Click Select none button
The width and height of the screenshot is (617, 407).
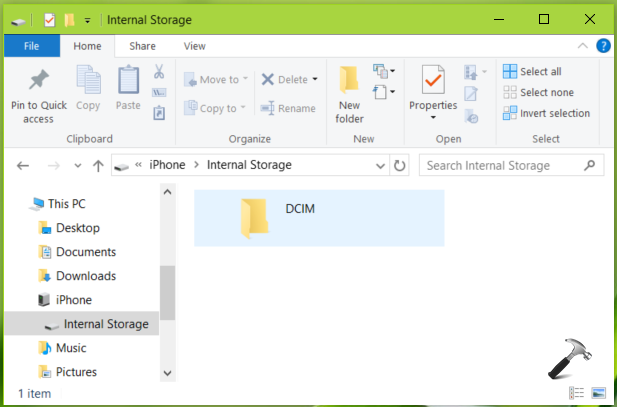coord(538,92)
